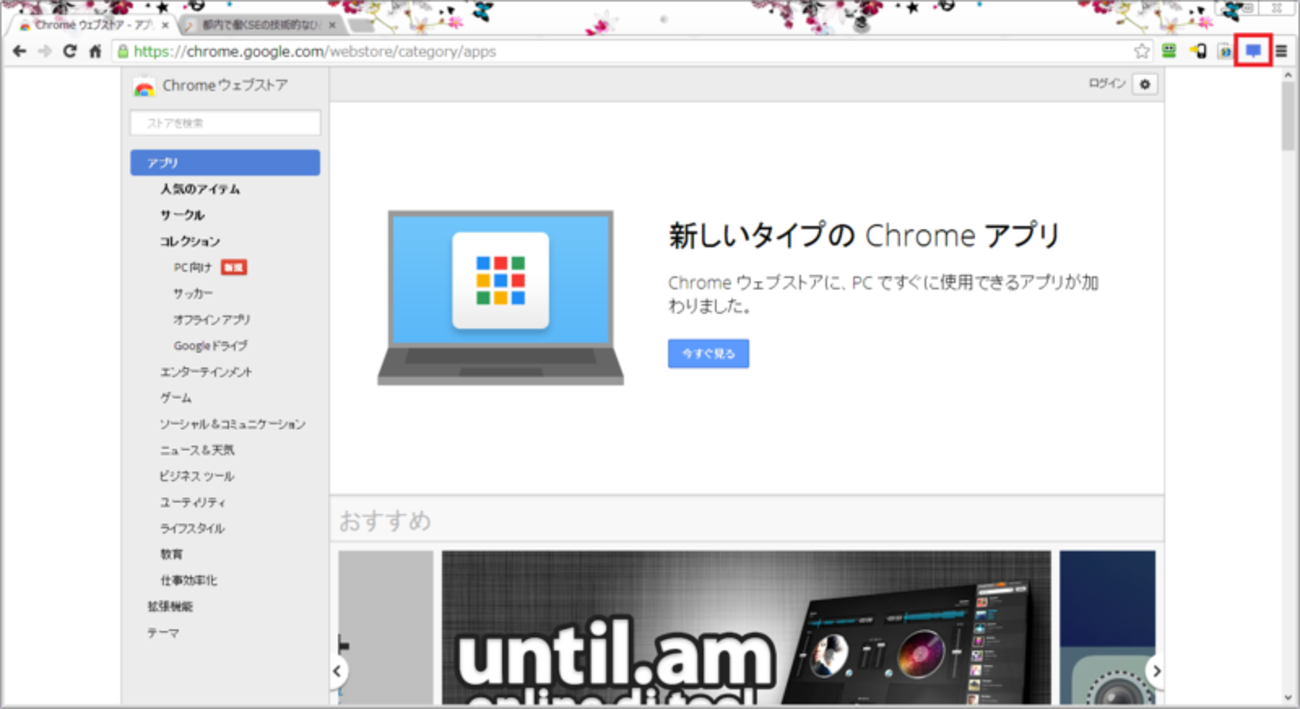The width and height of the screenshot is (1300, 709).
Task: Click the browser Back arrow
Action: 19,51
